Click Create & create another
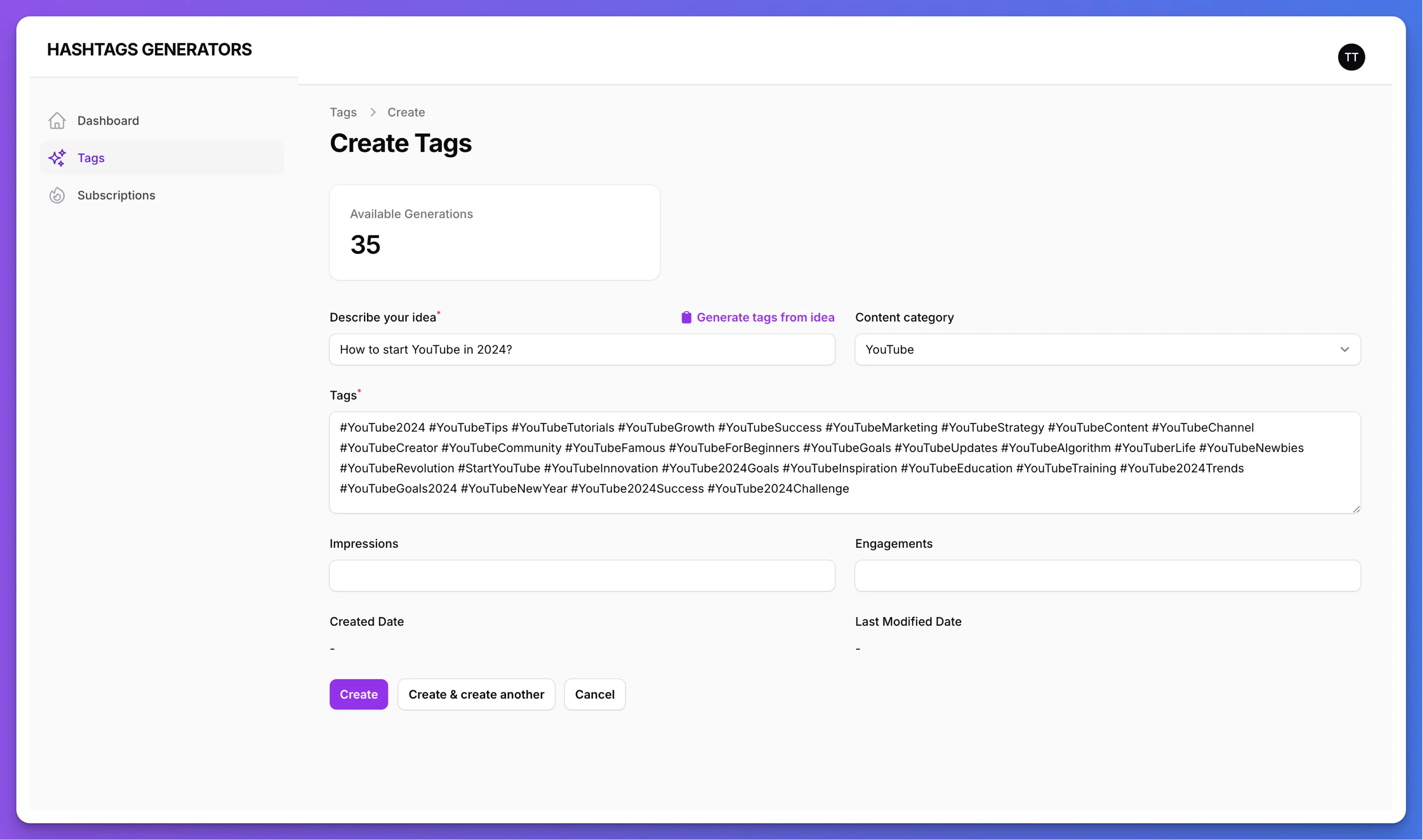Image resolution: width=1423 pixels, height=840 pixels. click(476, 695)
